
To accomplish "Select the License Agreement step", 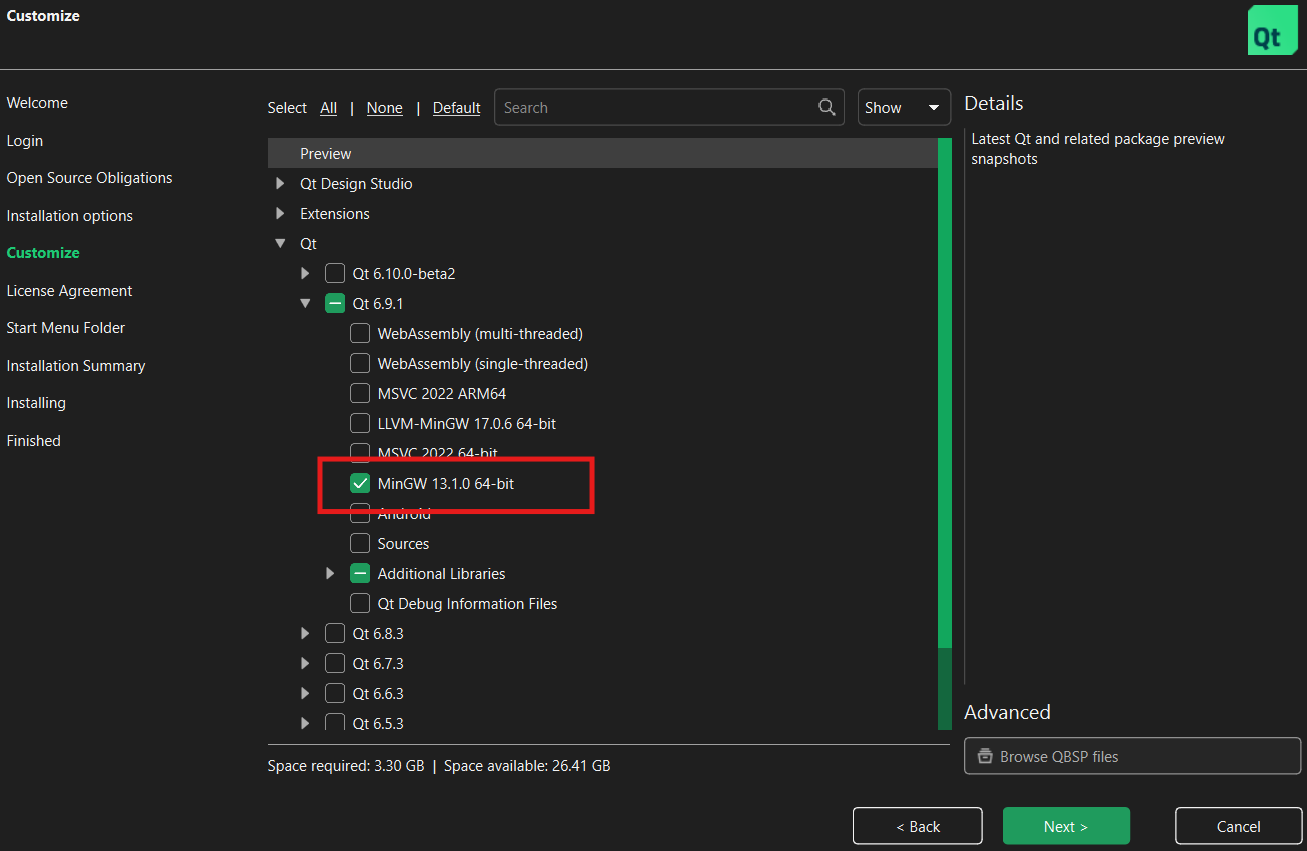I will (69, 291).
